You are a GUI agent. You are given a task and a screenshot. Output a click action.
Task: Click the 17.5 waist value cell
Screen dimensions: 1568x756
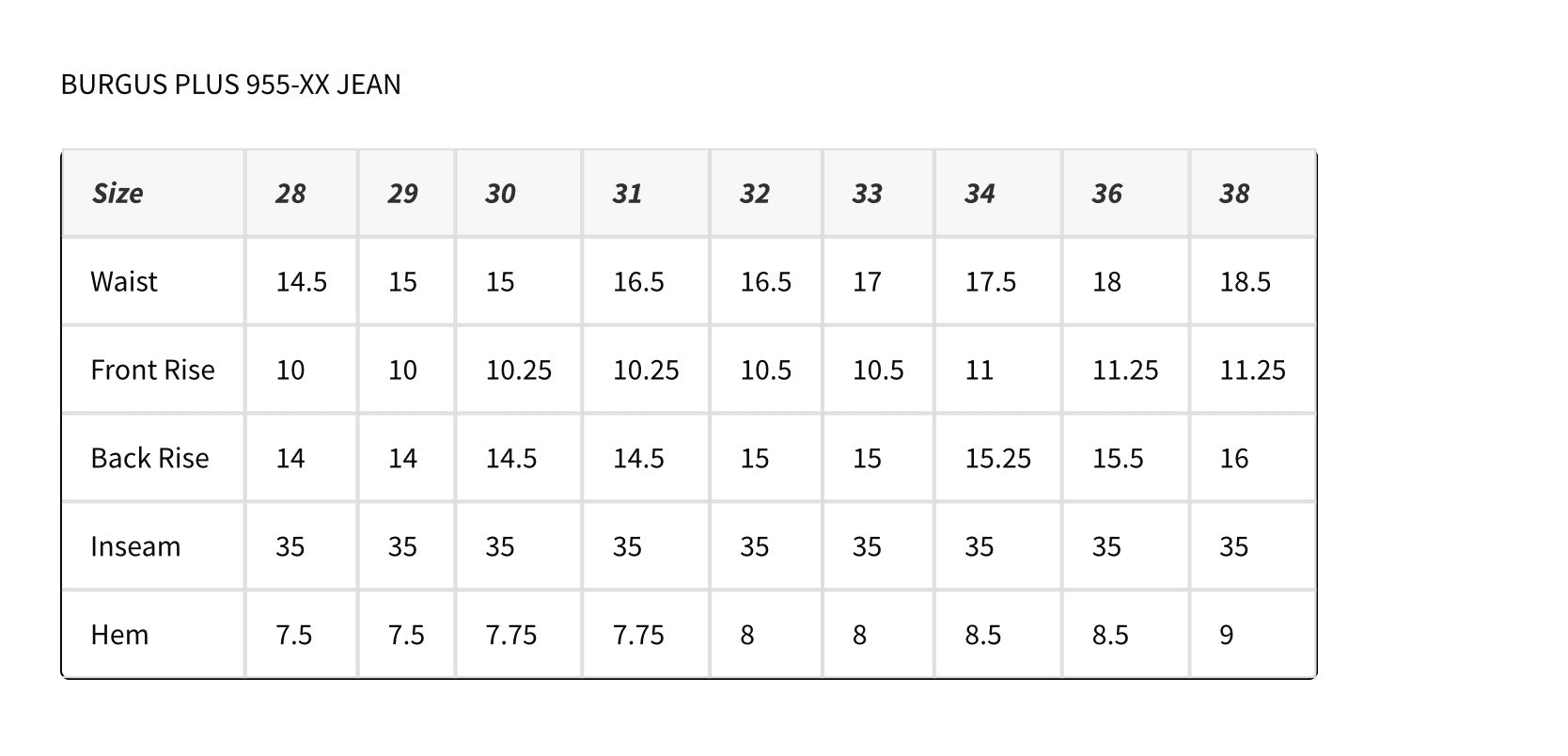[x=990, y=282]
